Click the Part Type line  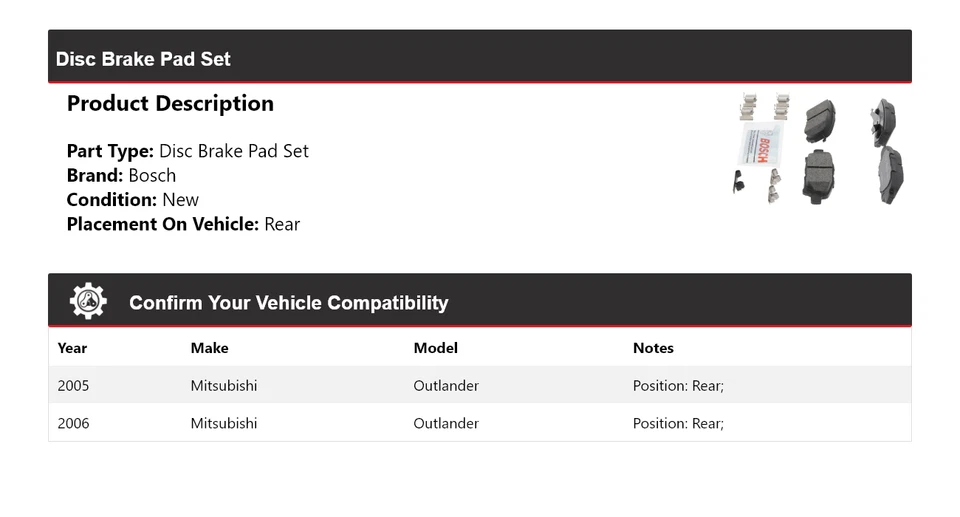coord(187,151)
